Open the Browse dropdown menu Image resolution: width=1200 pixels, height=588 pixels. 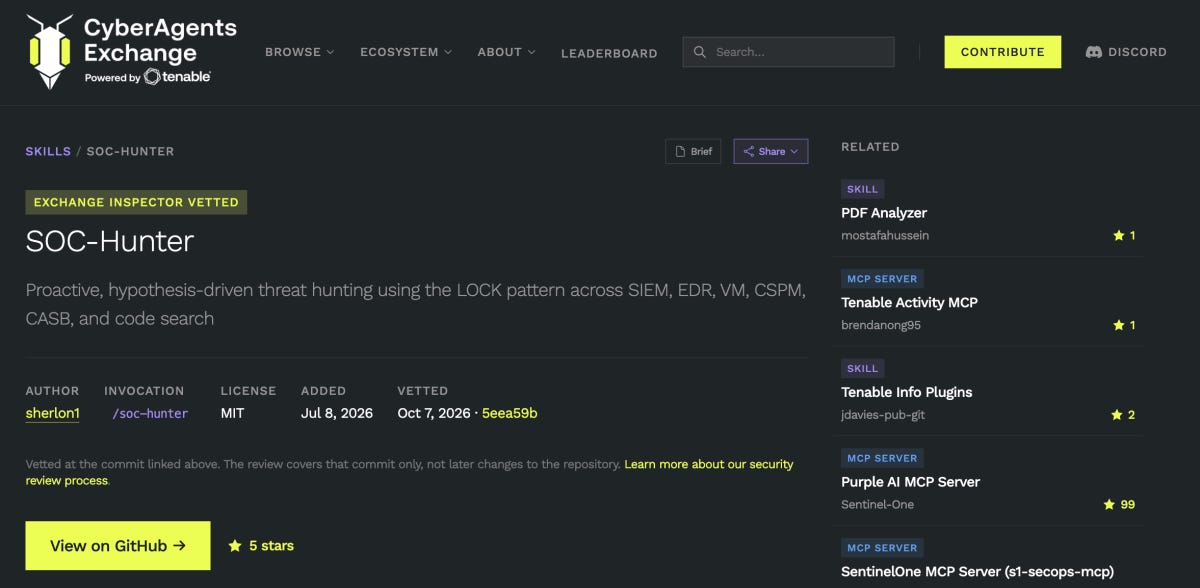pos(299,52)
